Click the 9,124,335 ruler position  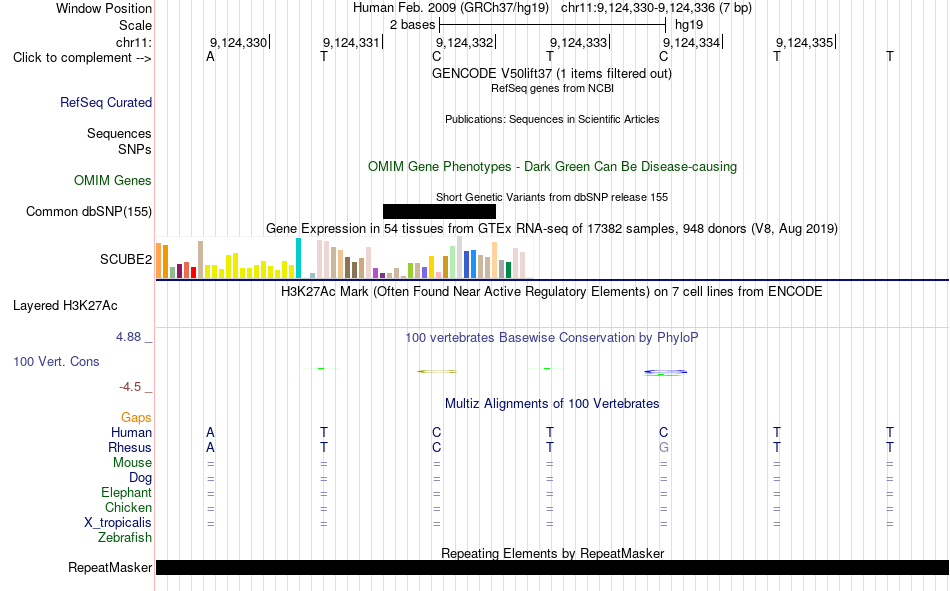tap(805, 42)
